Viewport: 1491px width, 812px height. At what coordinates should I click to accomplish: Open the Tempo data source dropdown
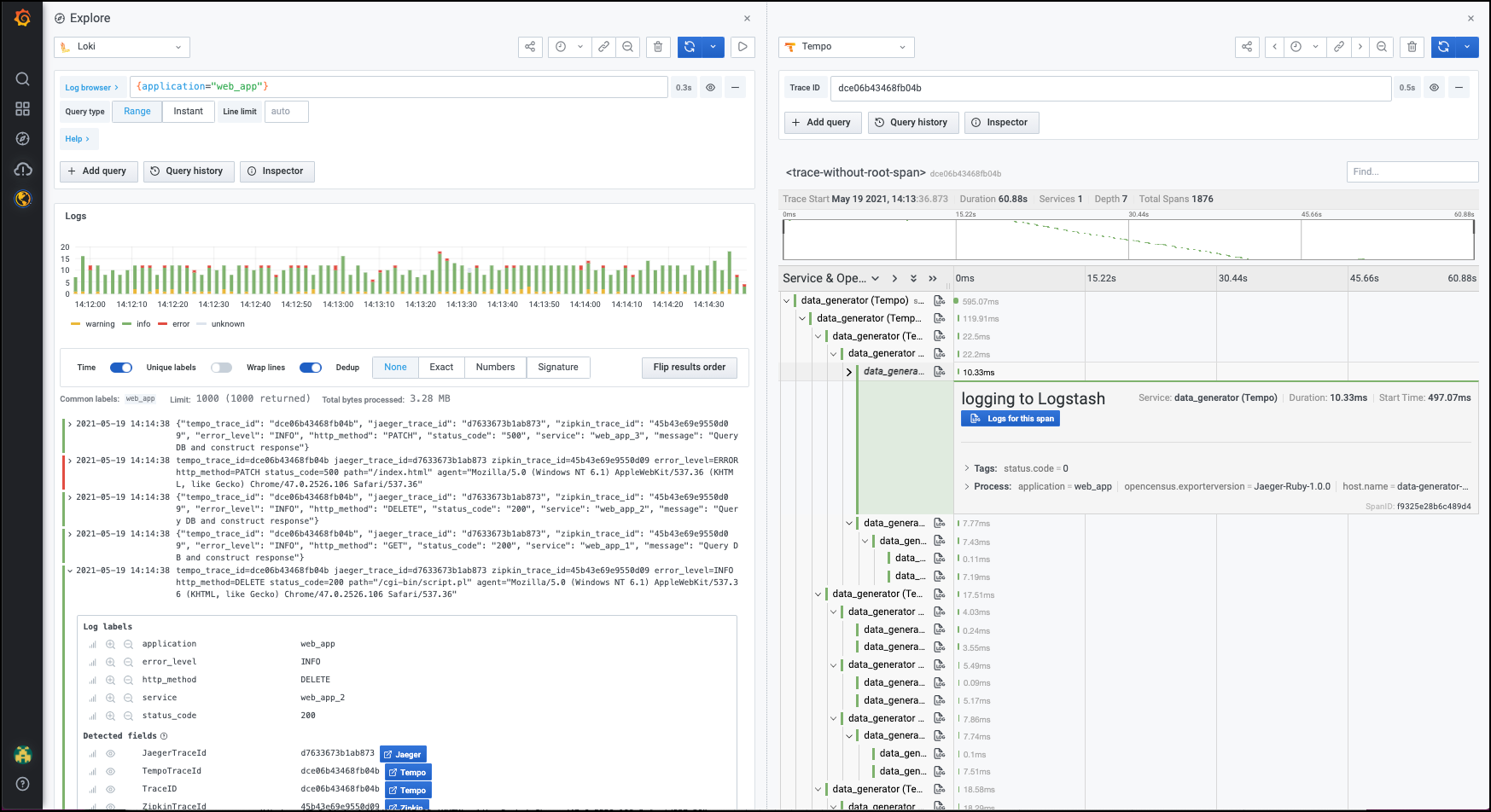coord(847,47)
